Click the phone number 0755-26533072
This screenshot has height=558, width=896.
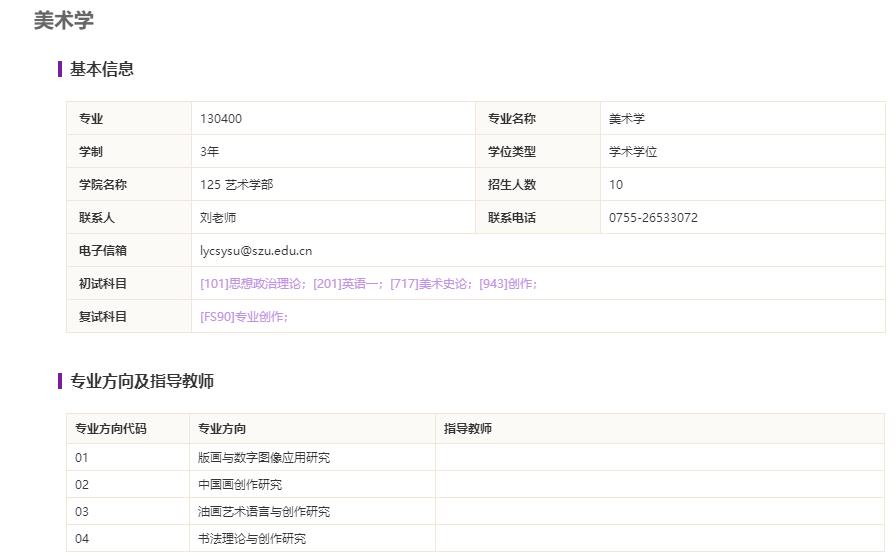pos(653,218)
